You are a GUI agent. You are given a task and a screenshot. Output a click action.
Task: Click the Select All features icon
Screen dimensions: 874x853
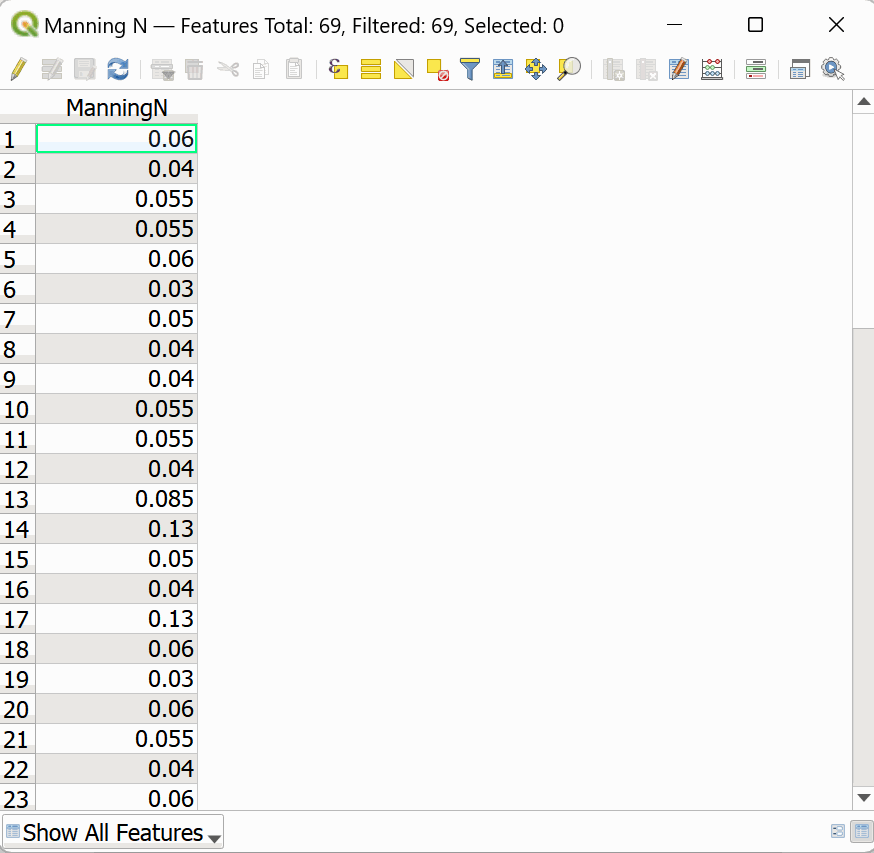(371, 69)
